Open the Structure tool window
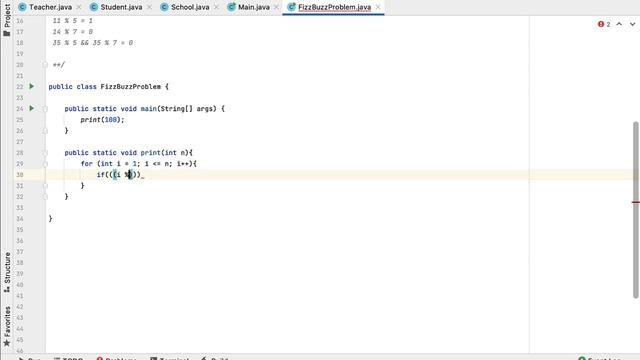Screen dimensions: 640x360 click(7, 272)
